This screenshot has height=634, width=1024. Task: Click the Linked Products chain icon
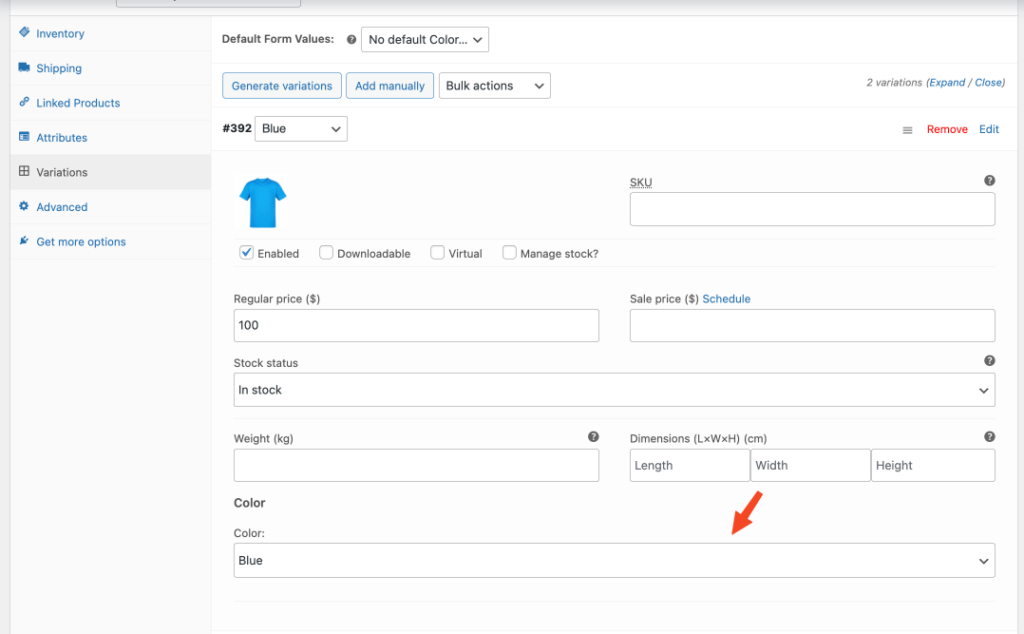(22, 102)
